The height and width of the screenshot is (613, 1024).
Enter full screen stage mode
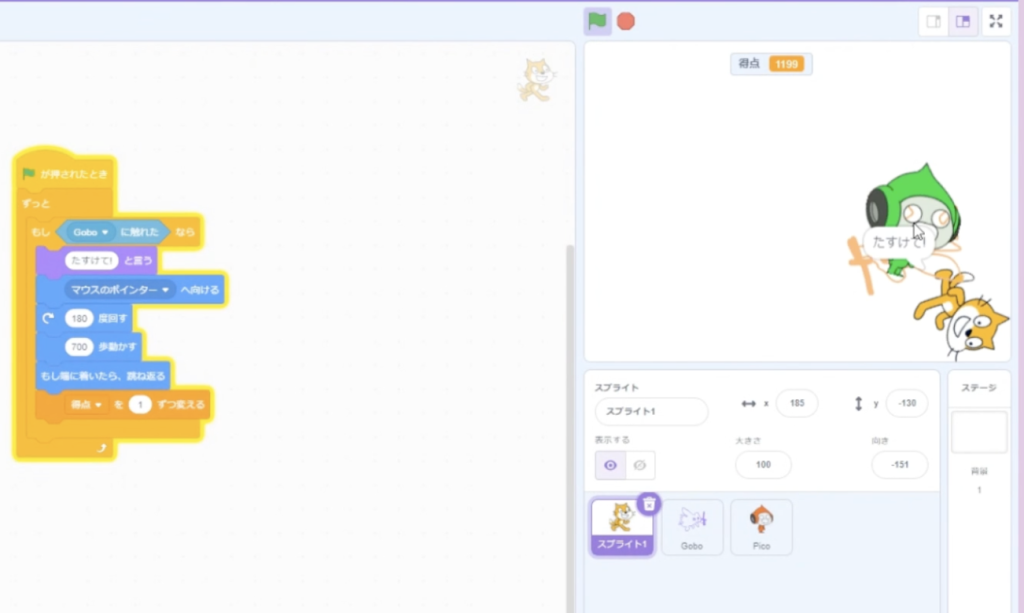pyautogui.click(x=995, y=22)
